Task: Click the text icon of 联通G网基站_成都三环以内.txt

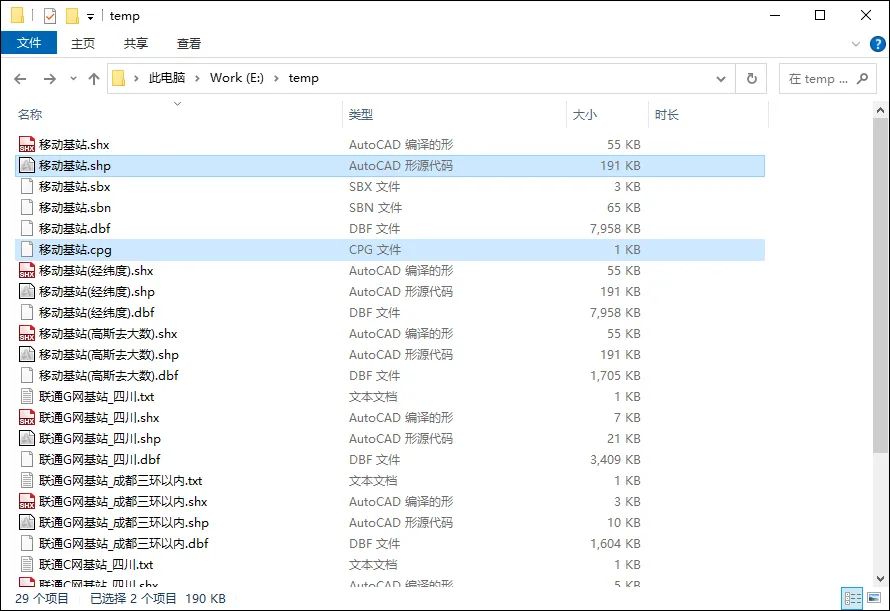Action: [27, 480]
